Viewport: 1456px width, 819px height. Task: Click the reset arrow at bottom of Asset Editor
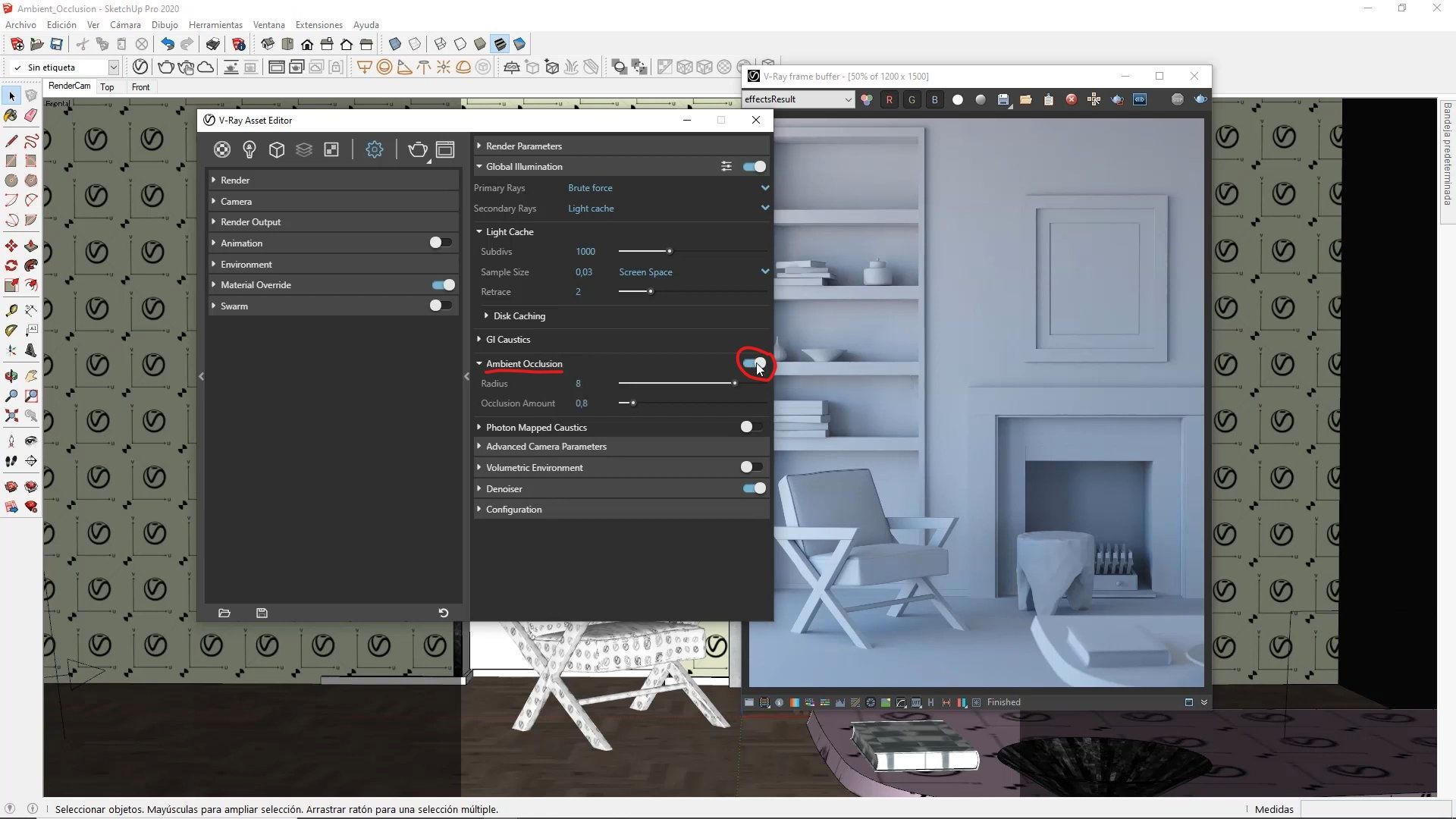tap(444, 613)
